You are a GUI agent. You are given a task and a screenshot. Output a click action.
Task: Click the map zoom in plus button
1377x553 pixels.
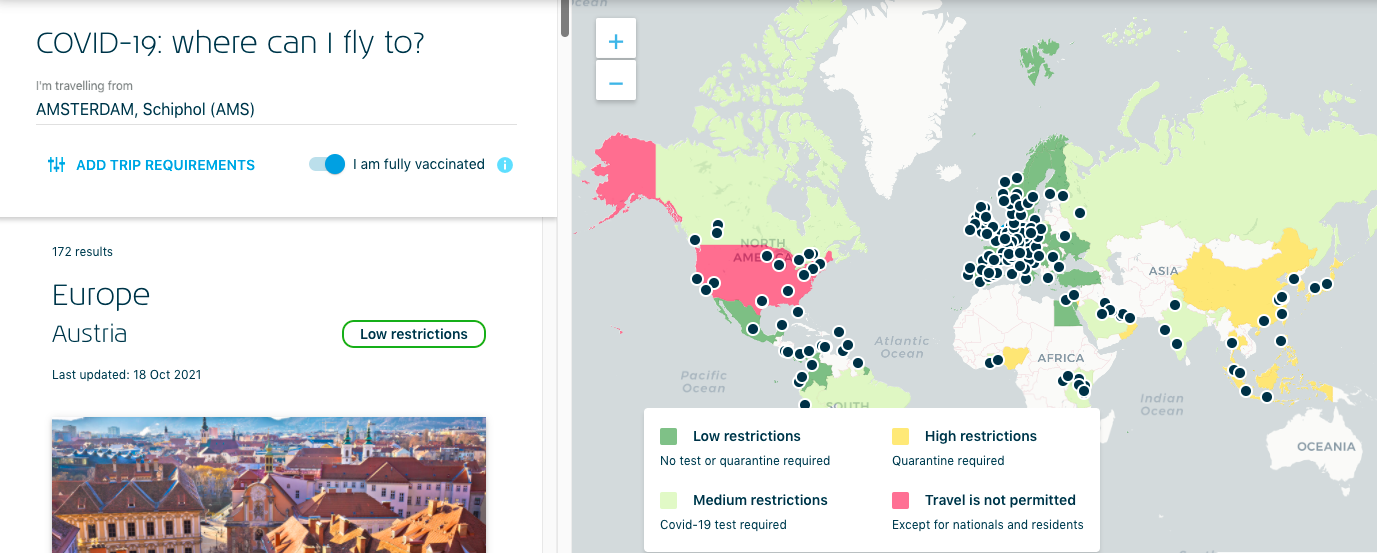[616, 41]
